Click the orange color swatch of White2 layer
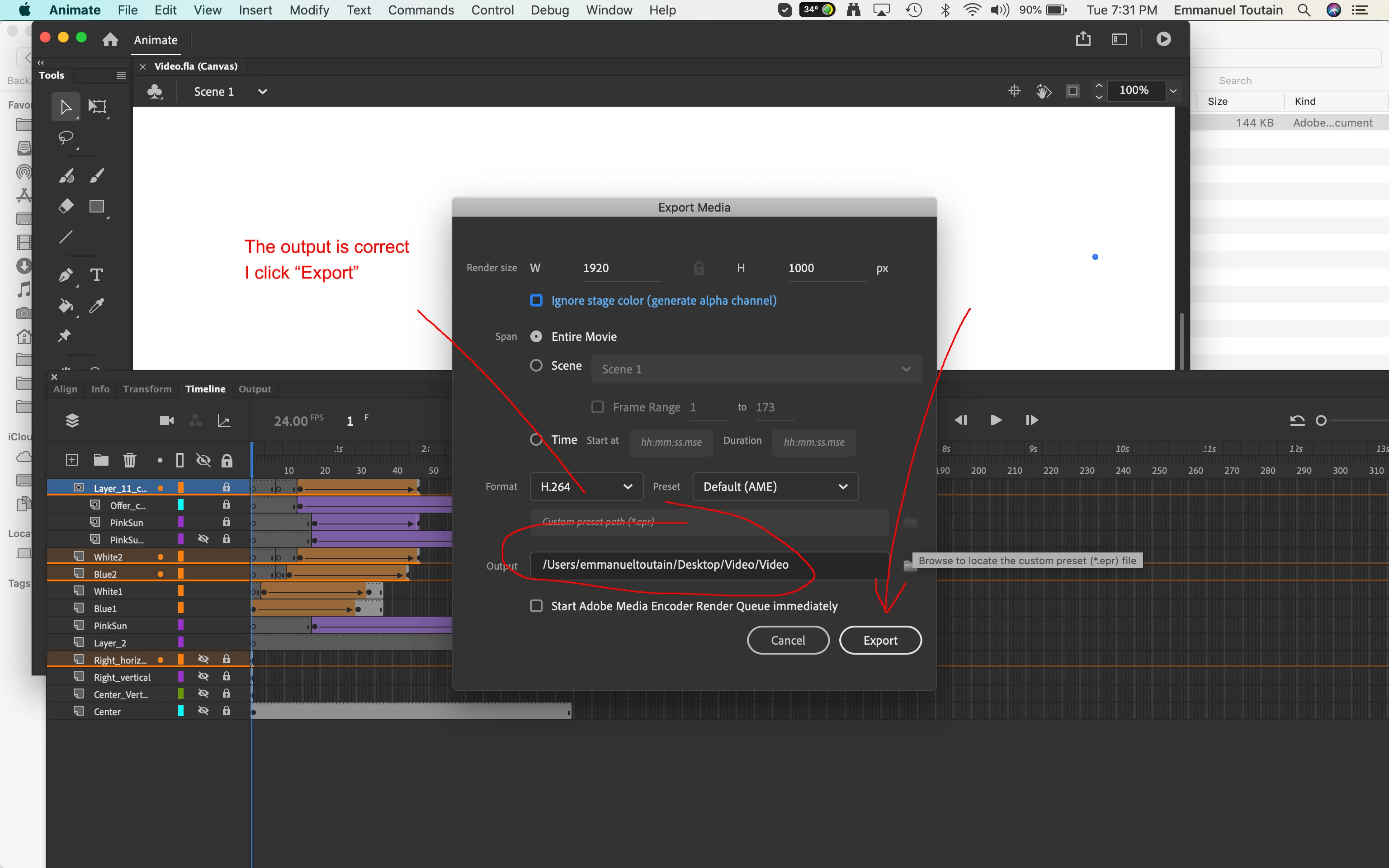This screenshot has width=1389, height=868. coord(181,556)
